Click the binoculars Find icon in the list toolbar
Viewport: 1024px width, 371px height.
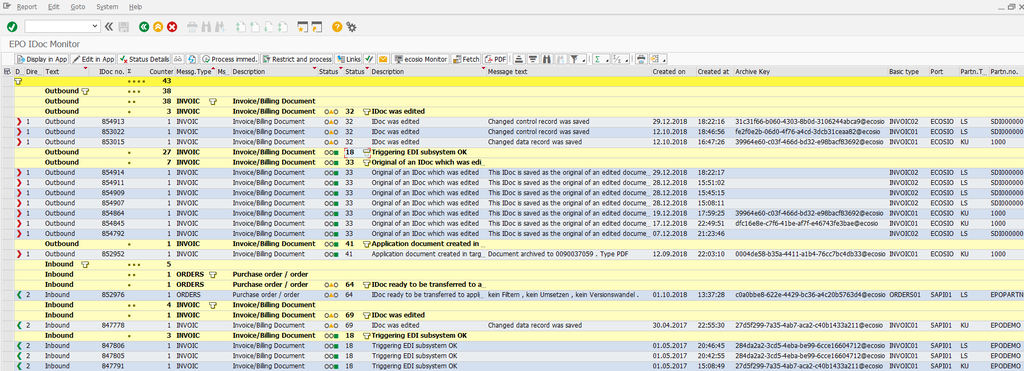(547, 59)
